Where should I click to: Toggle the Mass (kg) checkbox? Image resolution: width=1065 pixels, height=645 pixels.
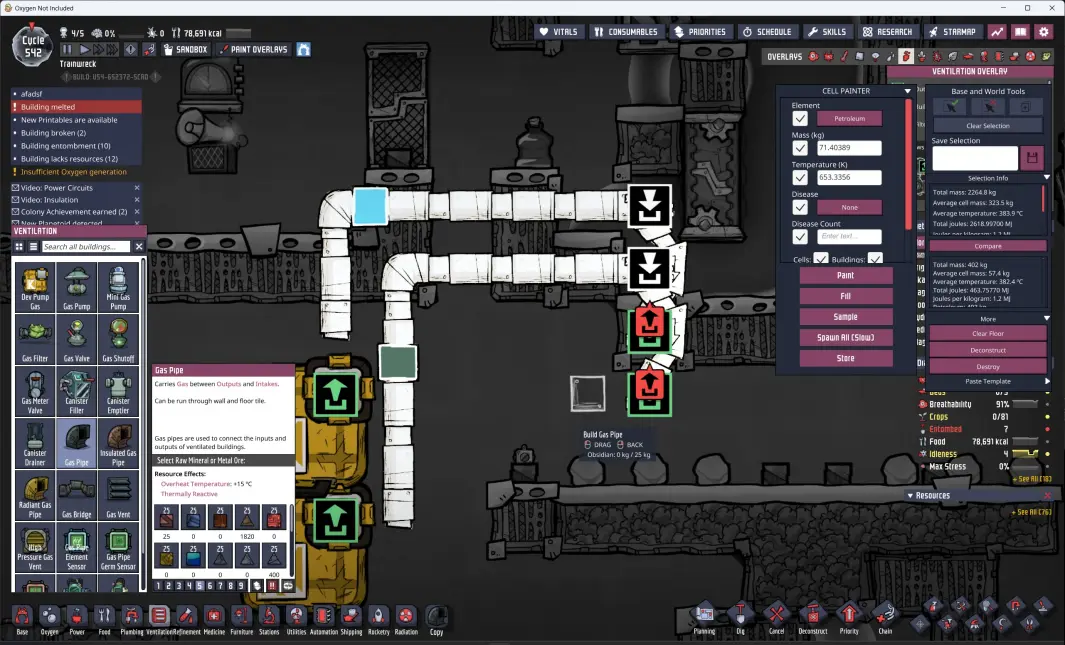(800, 148)
